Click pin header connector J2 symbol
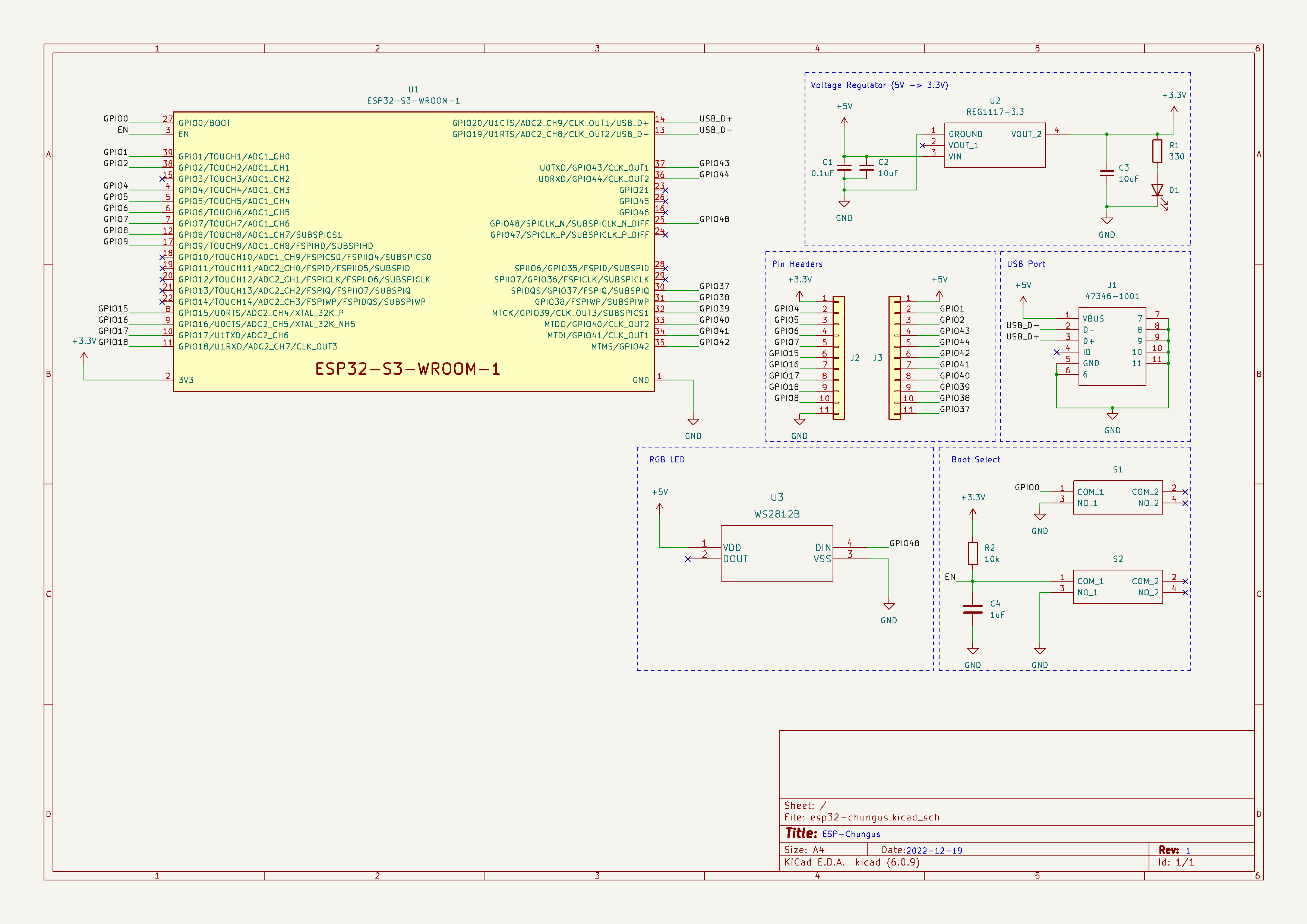The width and height of the screenshot is (1307, 924). (x=839, y=358)
